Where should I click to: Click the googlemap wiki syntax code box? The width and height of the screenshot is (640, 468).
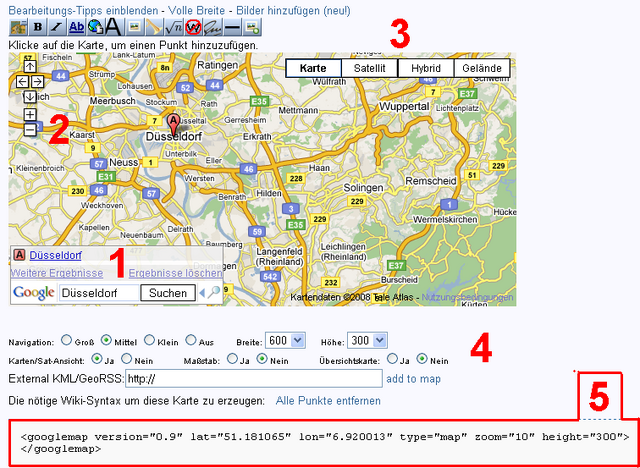[x=324, y=443]
